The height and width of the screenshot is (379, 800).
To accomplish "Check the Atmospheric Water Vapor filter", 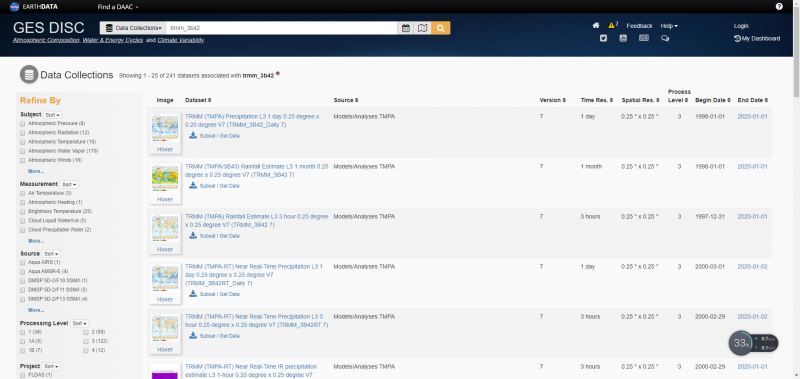I will pos(22,151).
